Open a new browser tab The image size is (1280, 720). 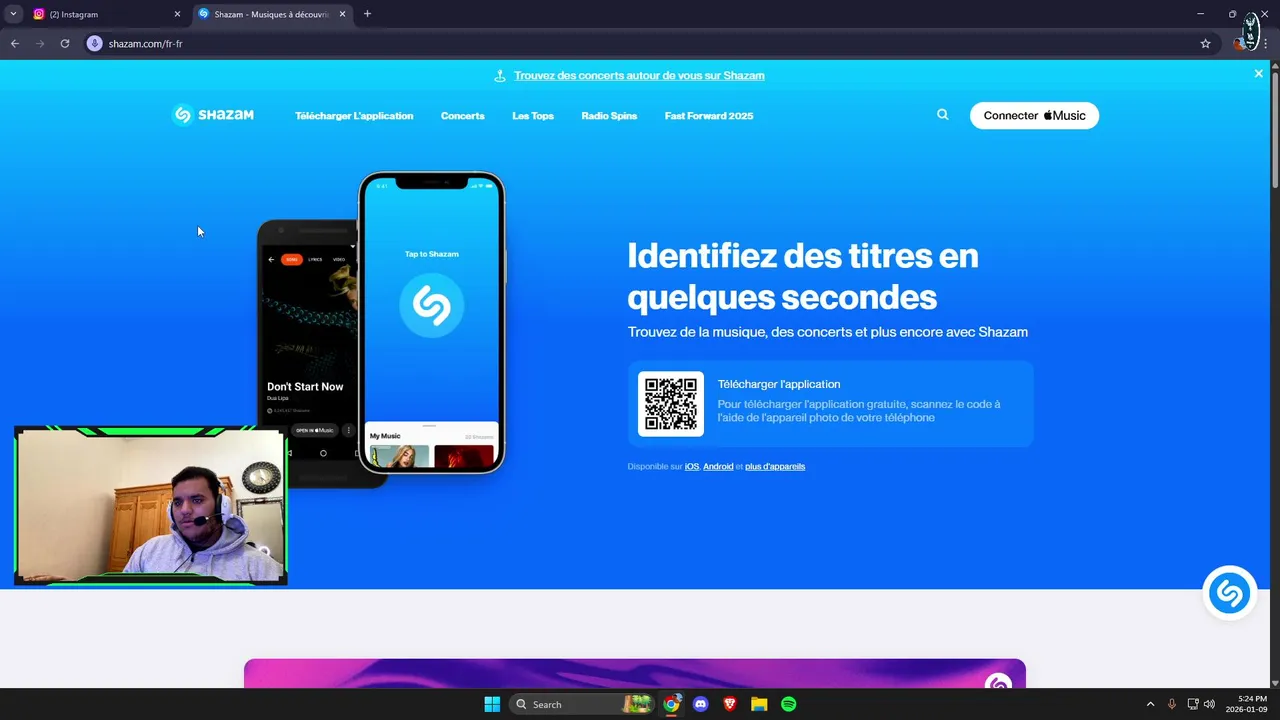coord(367,14)
